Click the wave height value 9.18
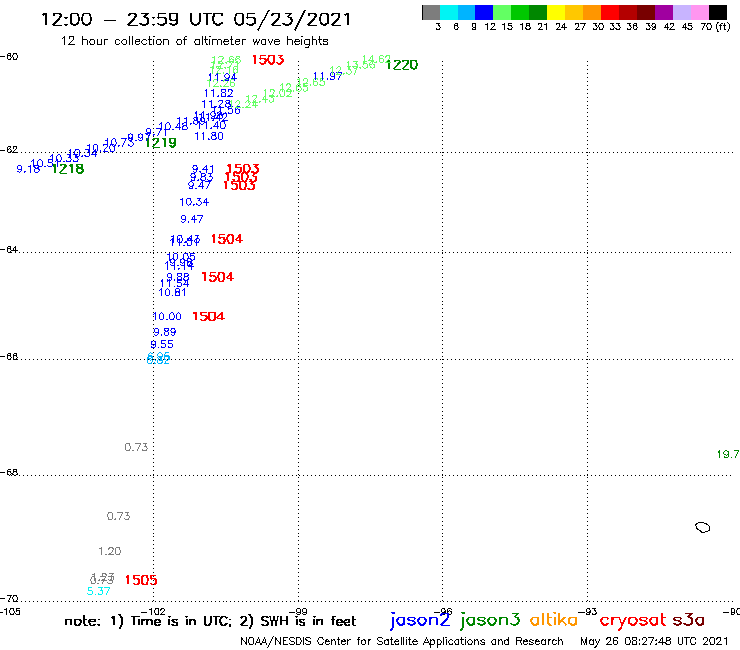The width and height of the screenshot is (740, 650). (28, 169)
